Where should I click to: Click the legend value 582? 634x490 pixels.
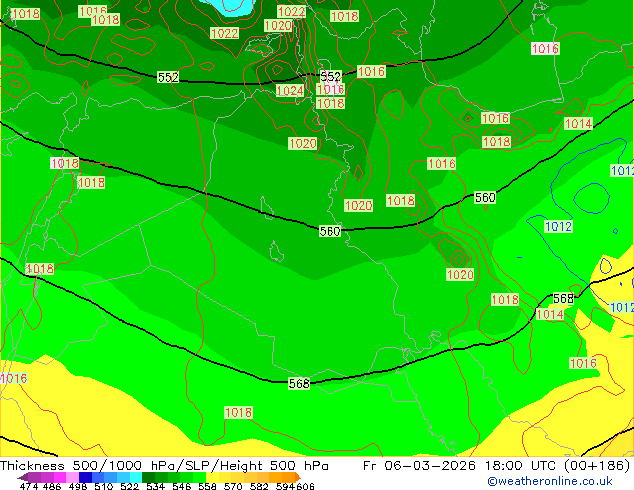pos(259,486)
